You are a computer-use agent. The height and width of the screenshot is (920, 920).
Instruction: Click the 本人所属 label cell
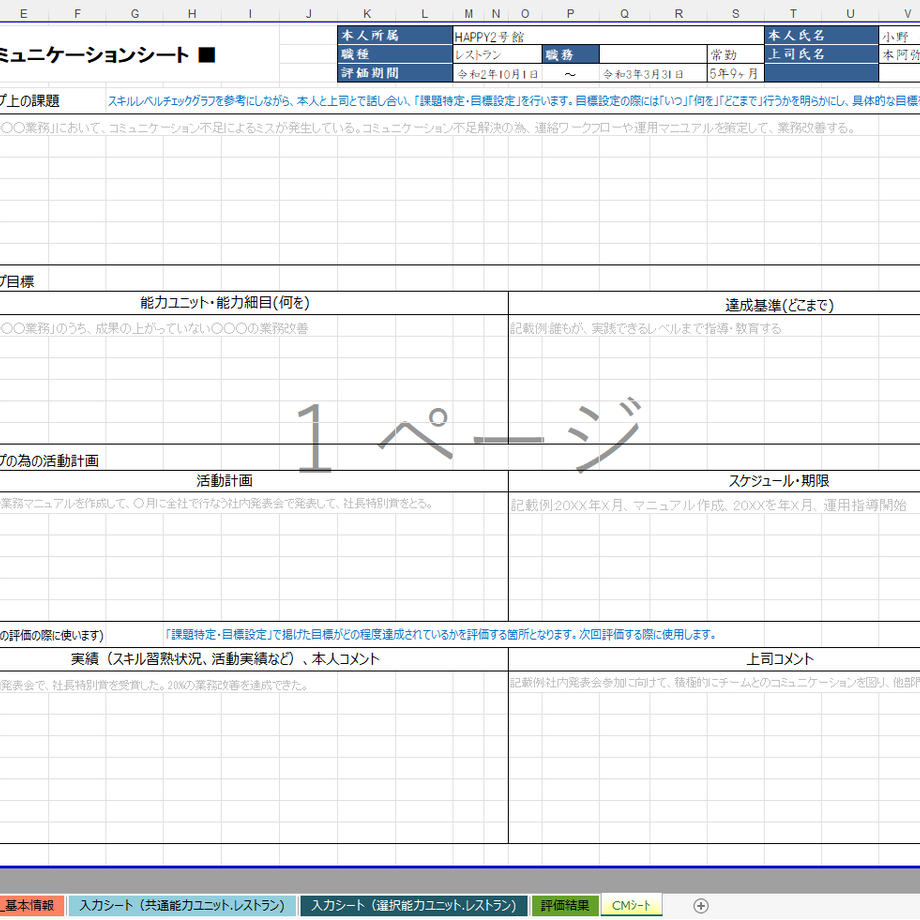395,36
